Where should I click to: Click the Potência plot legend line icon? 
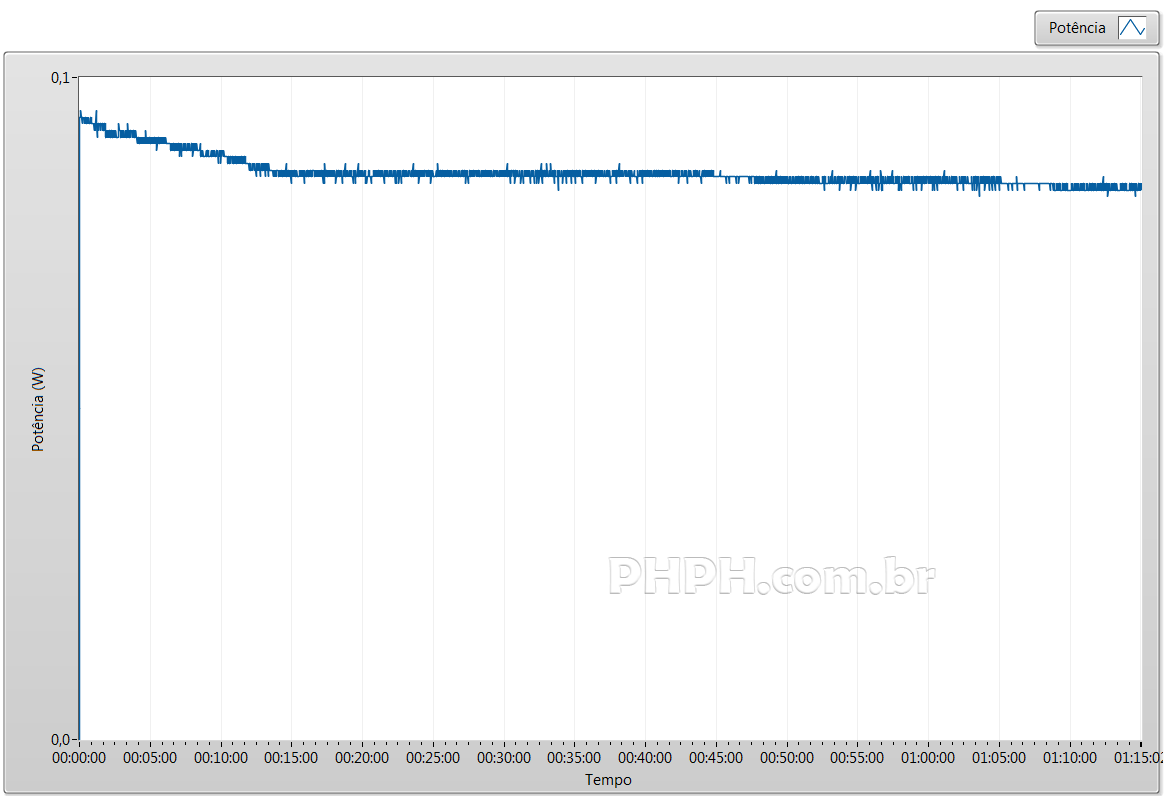tap(1132, 28)
